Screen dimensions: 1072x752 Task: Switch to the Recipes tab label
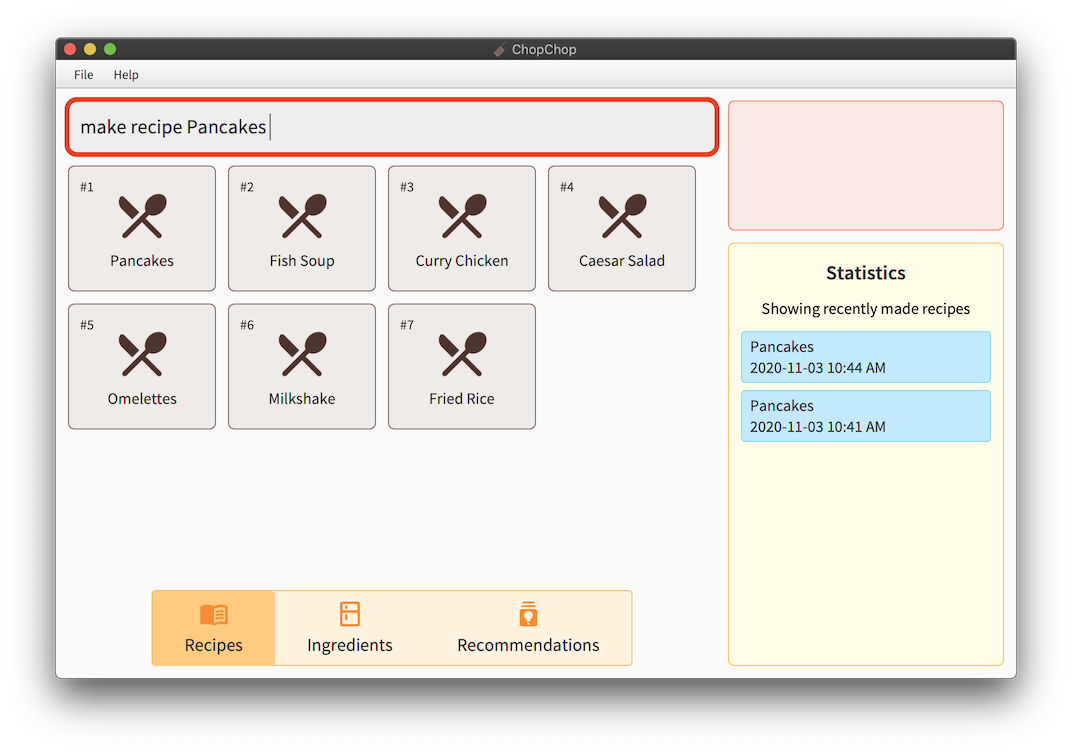(x=213, y=645)
